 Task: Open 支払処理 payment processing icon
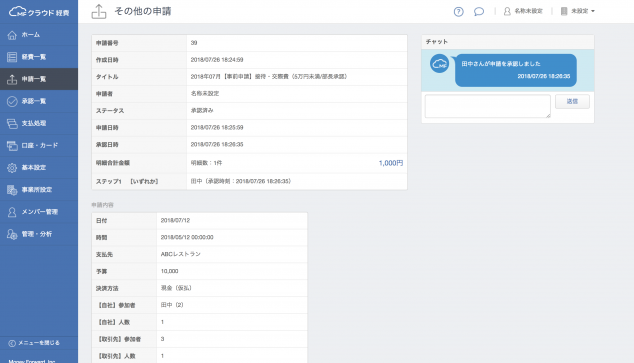click(12, 123)
